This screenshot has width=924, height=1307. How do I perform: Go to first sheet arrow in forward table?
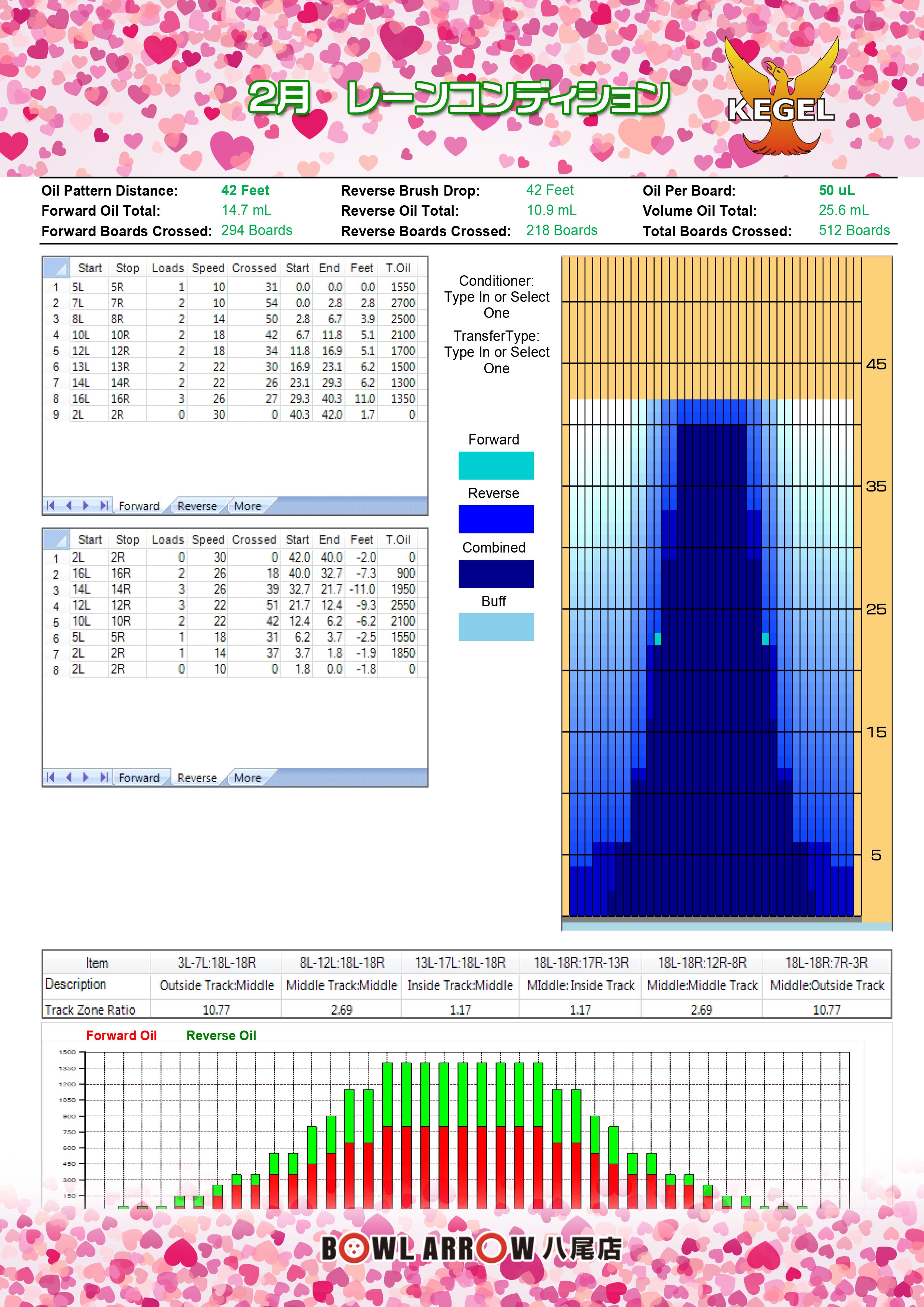[51, 506]
